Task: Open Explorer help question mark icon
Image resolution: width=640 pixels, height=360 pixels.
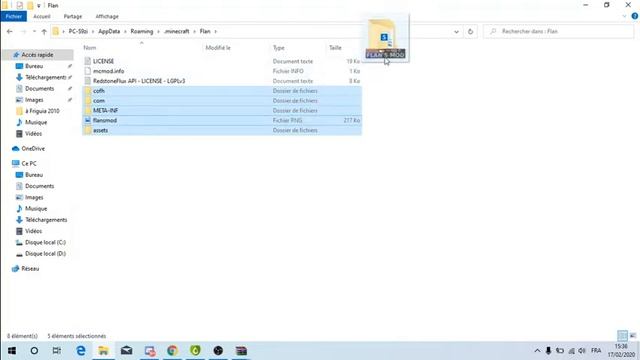Action: pyautogui.click(x=635, y=16)
